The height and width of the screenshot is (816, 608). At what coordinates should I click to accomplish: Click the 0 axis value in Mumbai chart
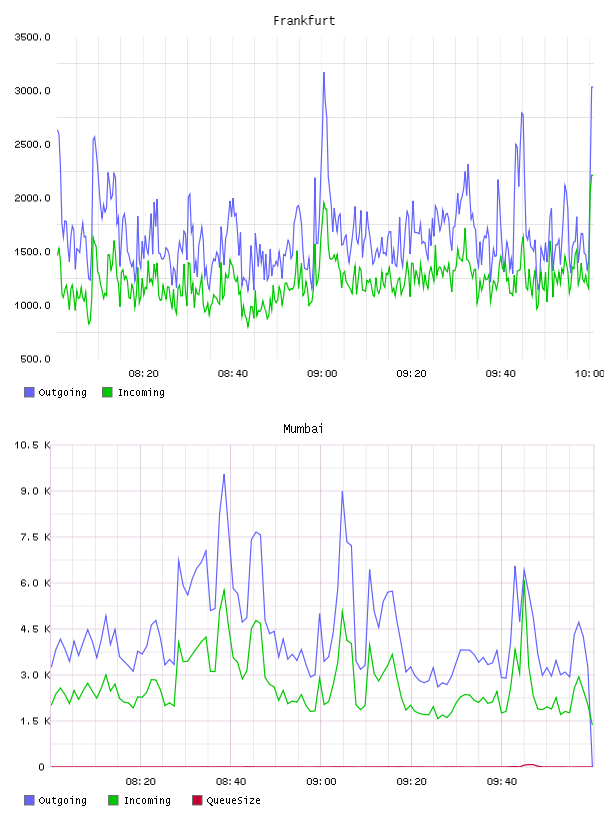coord(42,767)
